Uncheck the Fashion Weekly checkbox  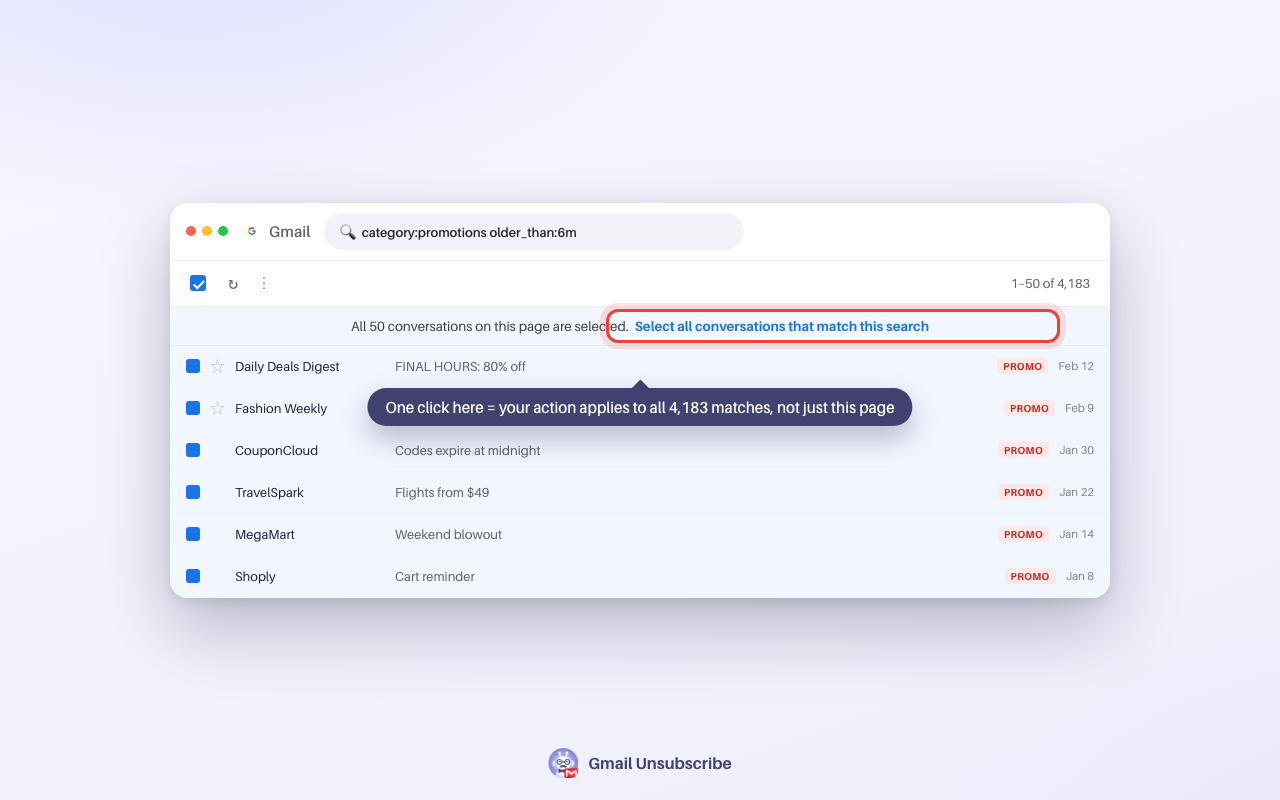tap(193, 408)
